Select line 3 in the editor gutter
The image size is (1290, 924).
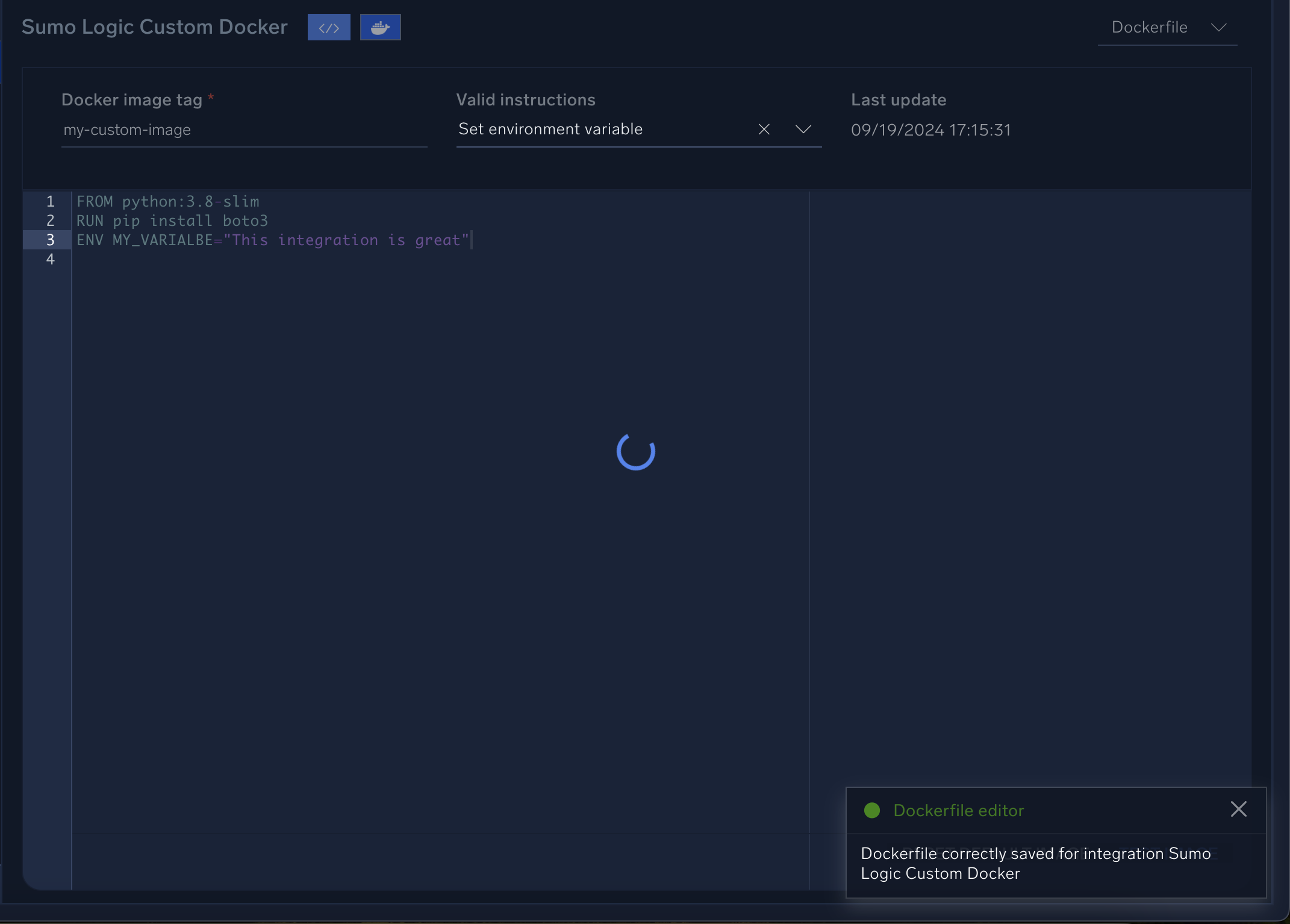coord(51,240)
